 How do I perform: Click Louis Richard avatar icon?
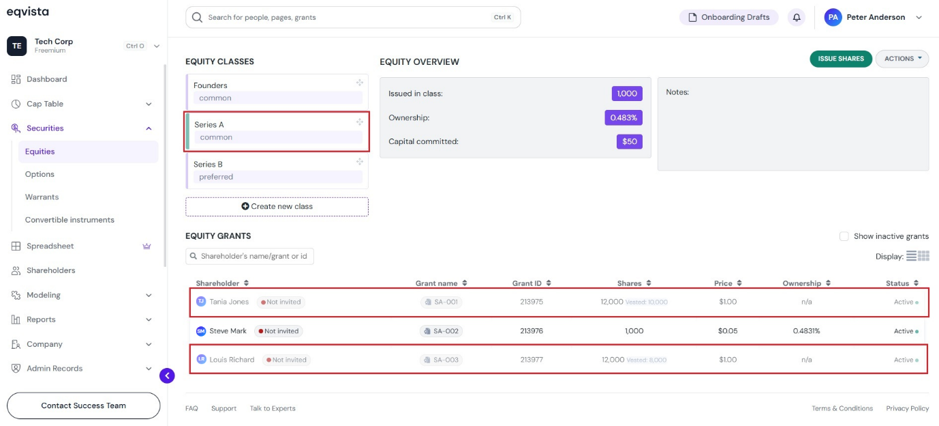tap(201, 359)
